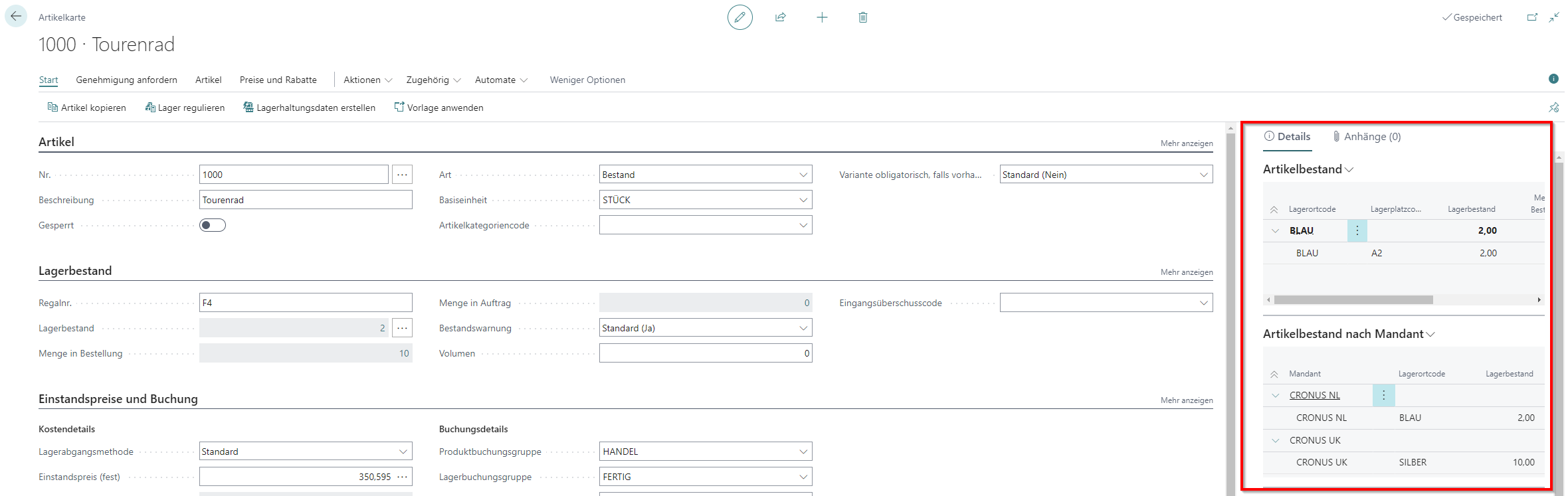1568x496 pixels.
Task: Click the trash delete icon
Action: click(x=862, y=17)
